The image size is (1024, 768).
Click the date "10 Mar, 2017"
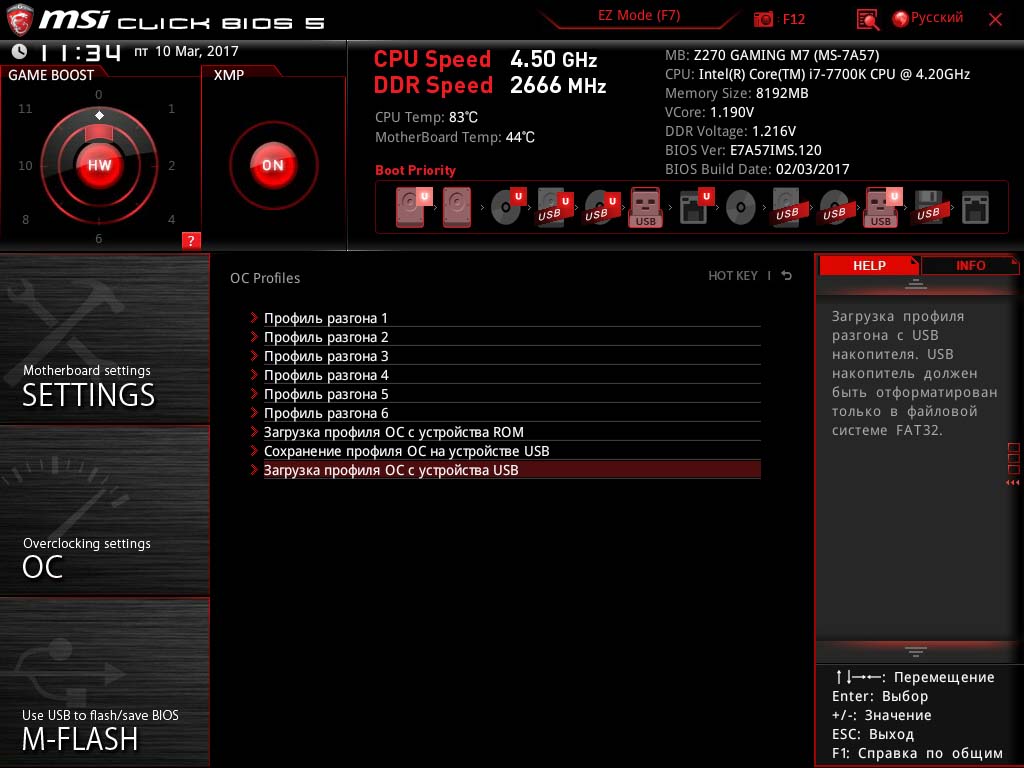pos(197,51)
